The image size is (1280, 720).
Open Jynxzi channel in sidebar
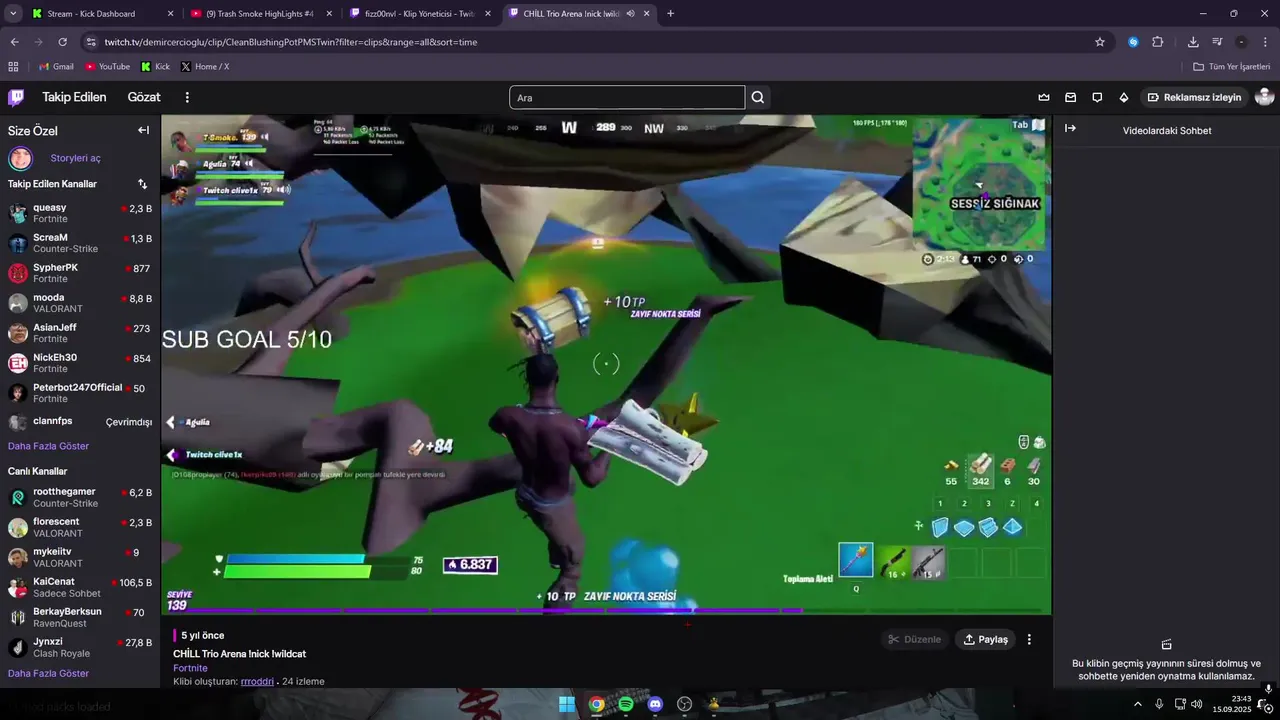80,647
